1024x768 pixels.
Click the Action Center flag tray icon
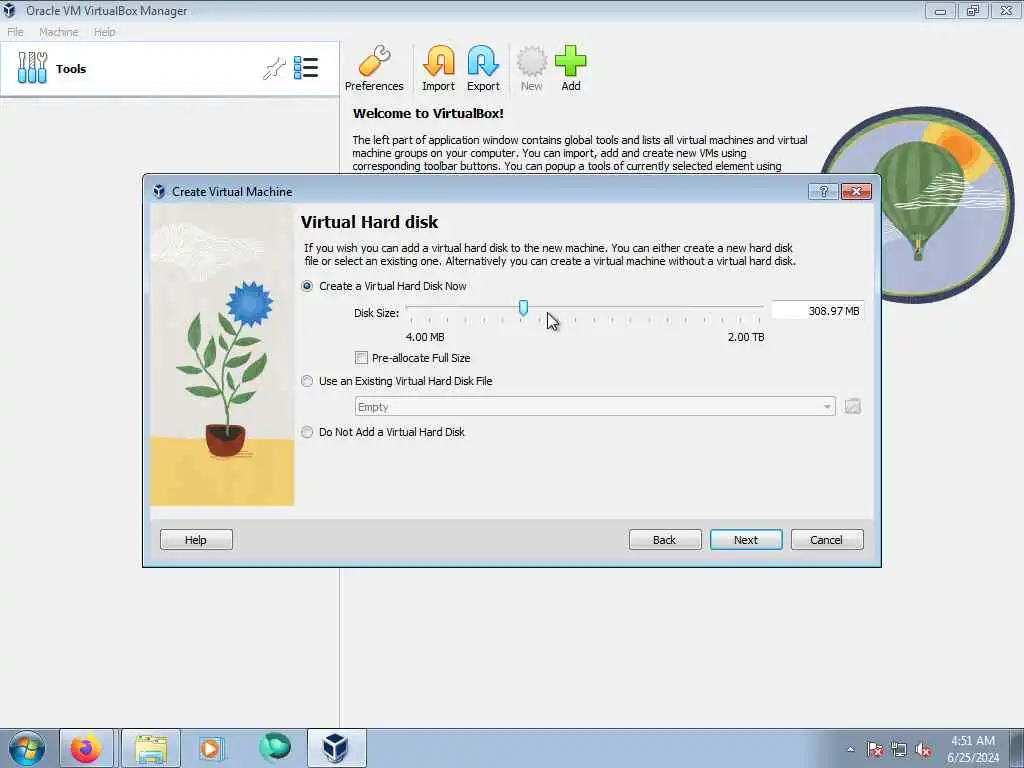[874, 749]
